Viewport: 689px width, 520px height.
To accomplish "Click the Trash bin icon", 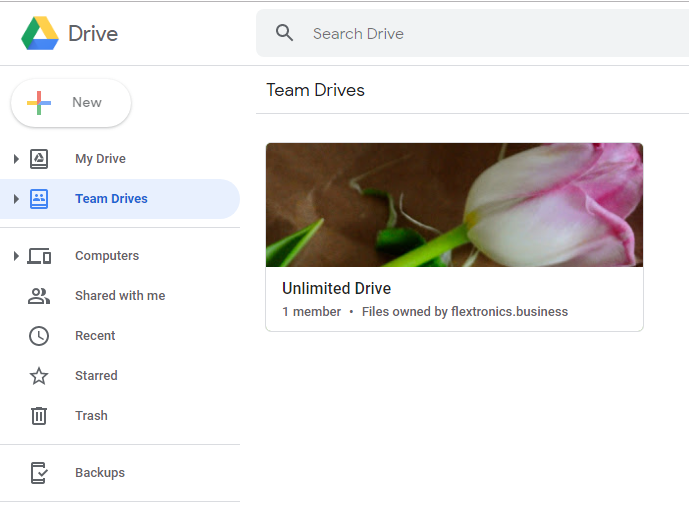I will point(39,416).
